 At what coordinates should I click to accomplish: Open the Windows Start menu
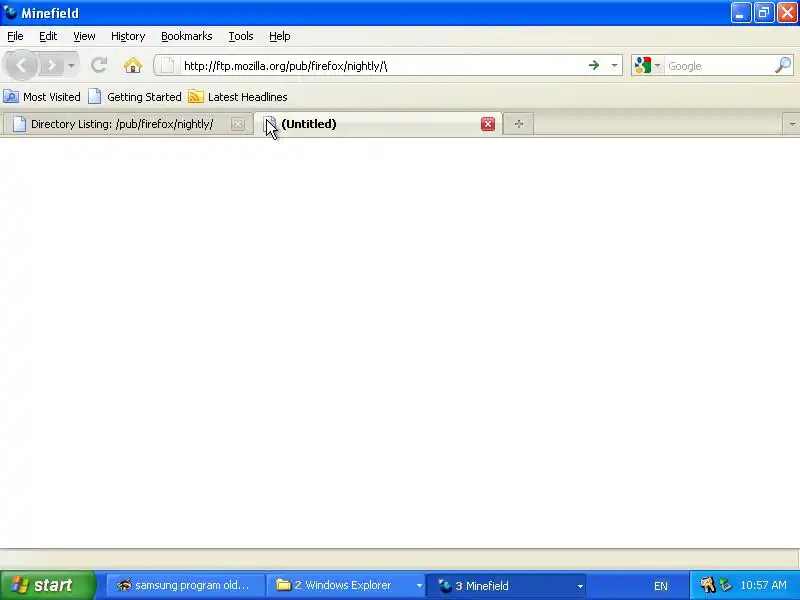pos(48,585)
